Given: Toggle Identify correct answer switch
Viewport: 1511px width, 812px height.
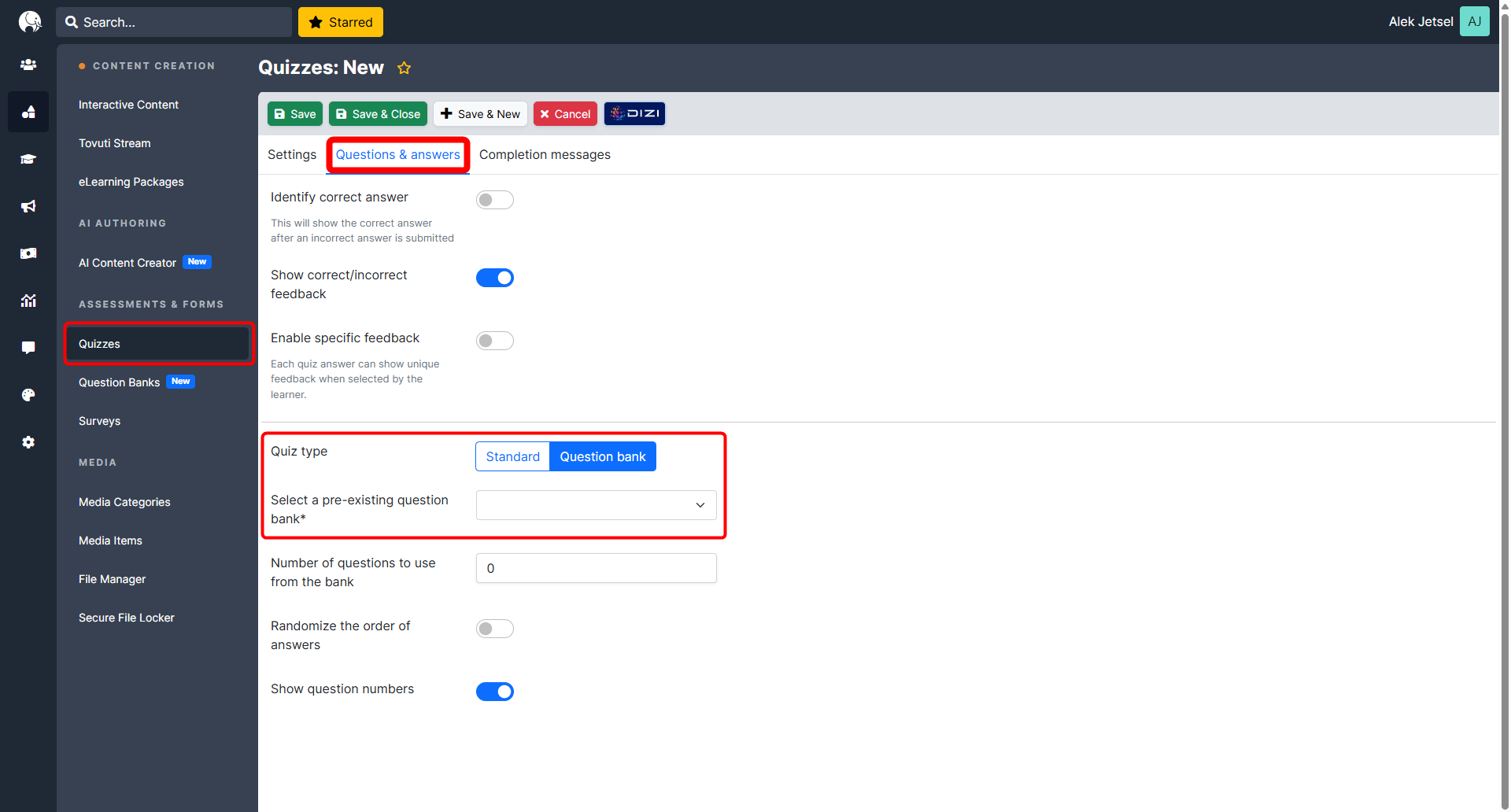Looking at the screenshot, I should coord(495,200).
